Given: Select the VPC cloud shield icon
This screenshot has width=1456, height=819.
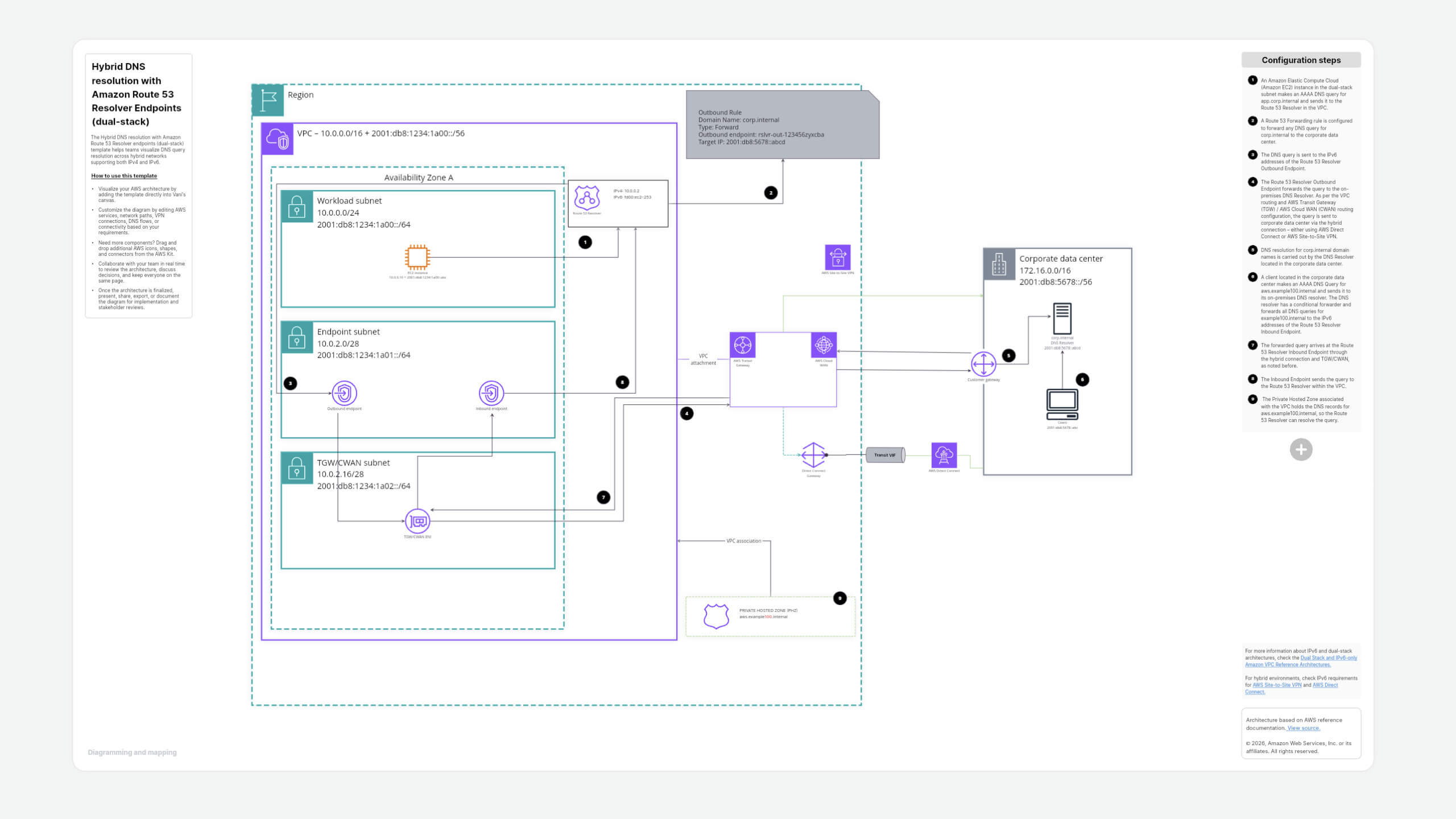Looking at the screenshot, I should tap(278, 139).
